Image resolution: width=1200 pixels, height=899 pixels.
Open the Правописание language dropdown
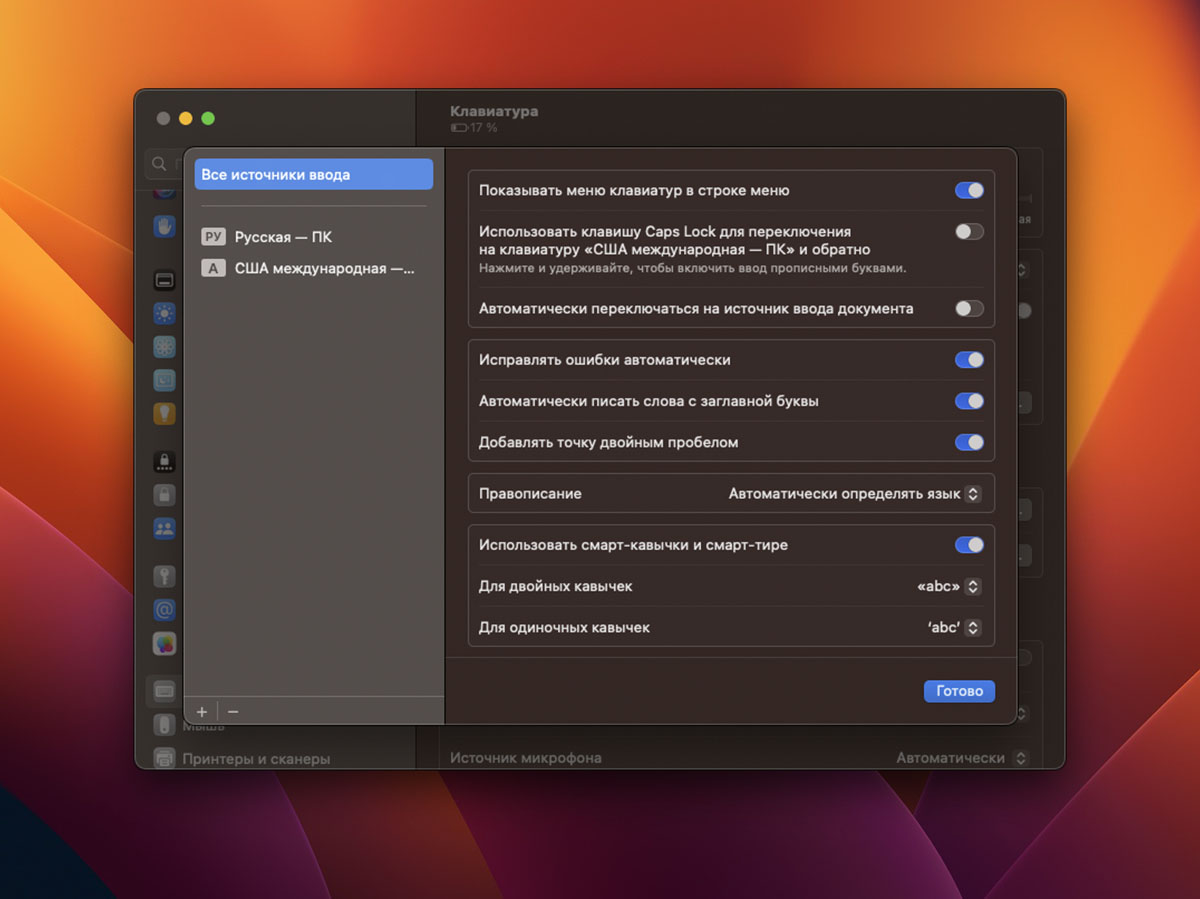click(854, 494)
